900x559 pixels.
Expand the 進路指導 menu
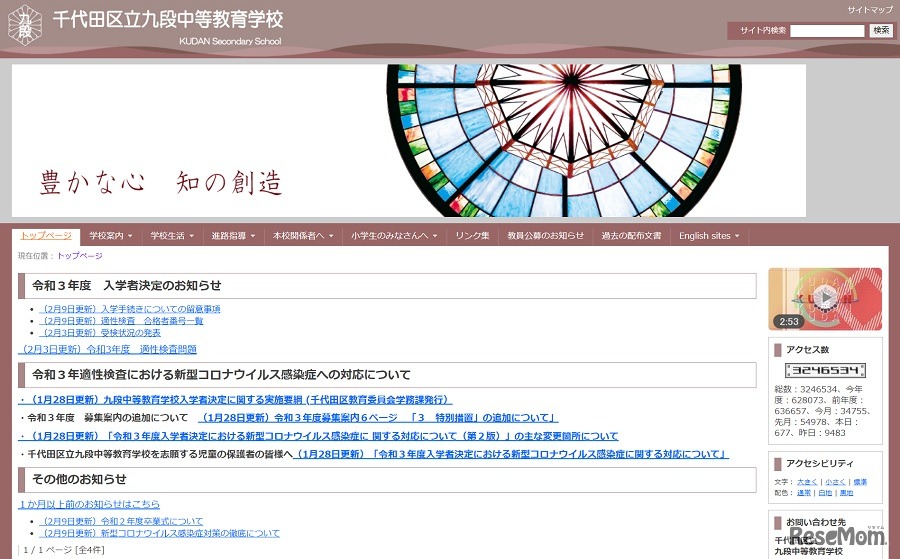(x=233, y=236)
